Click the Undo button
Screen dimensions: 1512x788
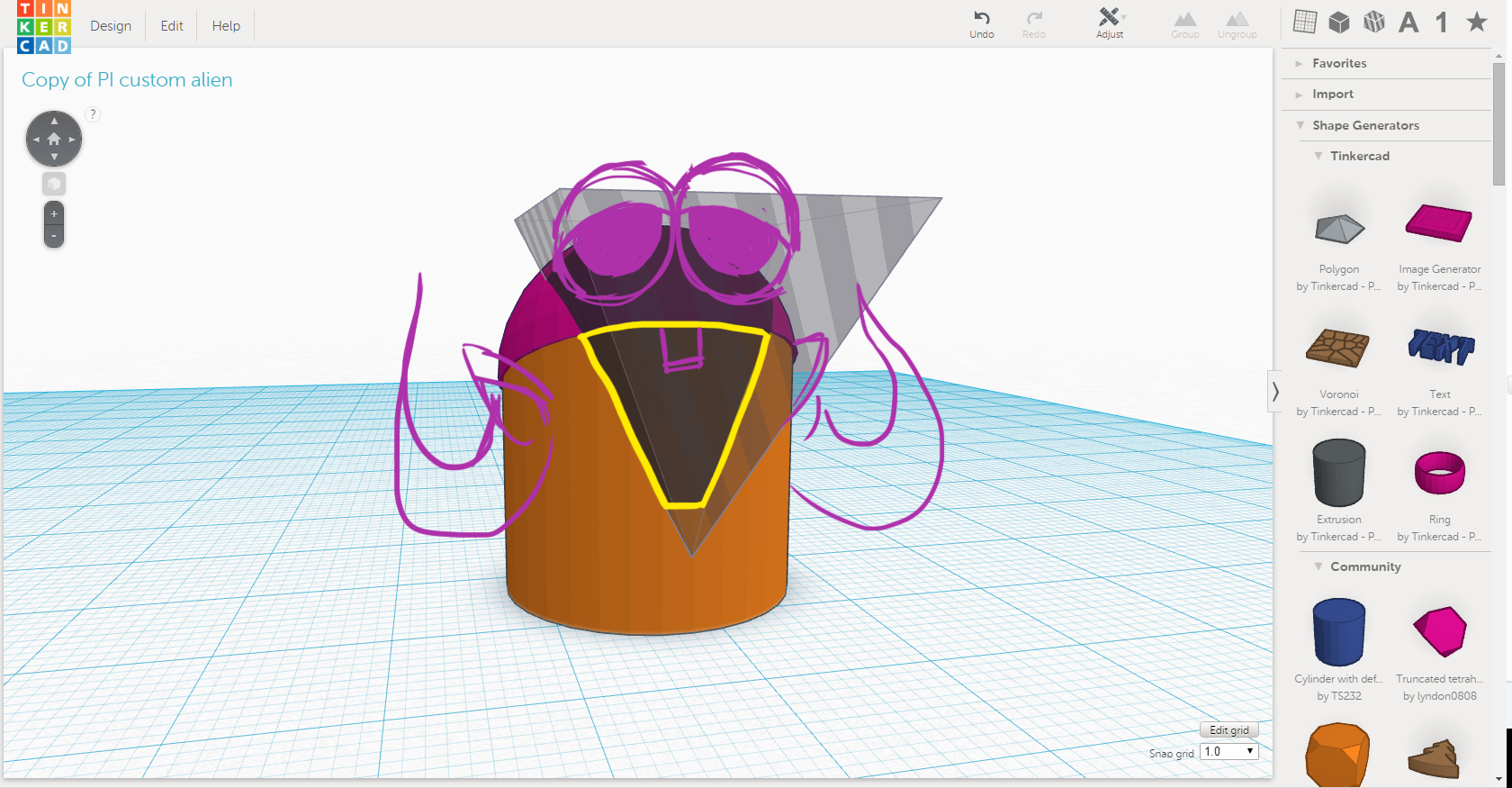coord(982,24)
